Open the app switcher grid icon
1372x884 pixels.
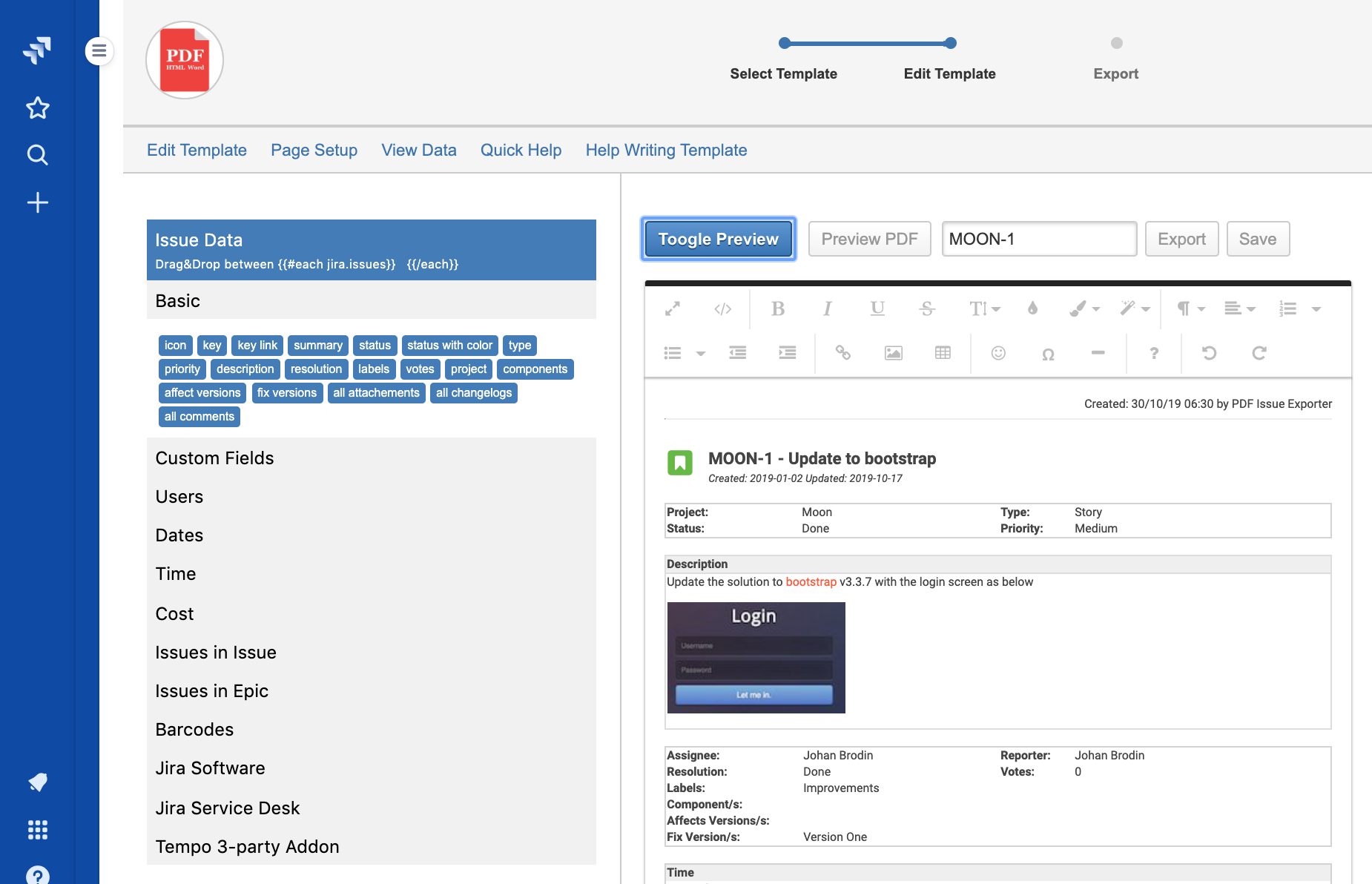37,830
